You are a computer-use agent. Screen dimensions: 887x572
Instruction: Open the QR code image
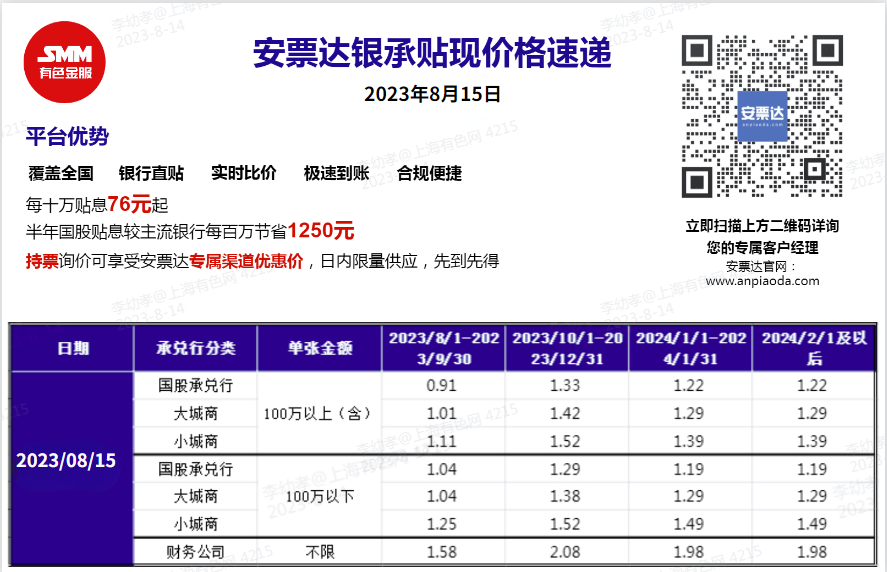(762, 116)
